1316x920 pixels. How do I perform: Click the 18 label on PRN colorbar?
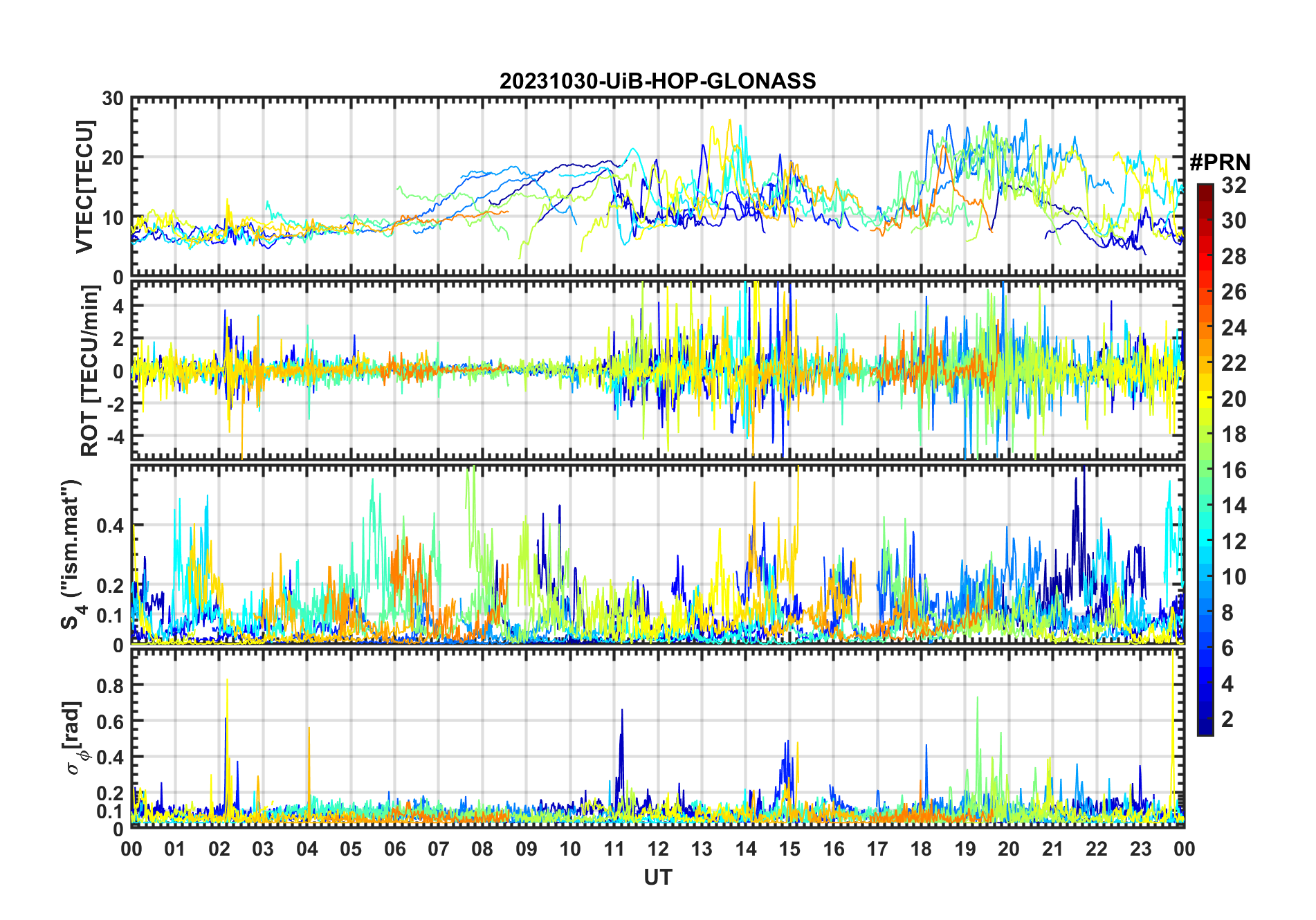[1234, 434]
